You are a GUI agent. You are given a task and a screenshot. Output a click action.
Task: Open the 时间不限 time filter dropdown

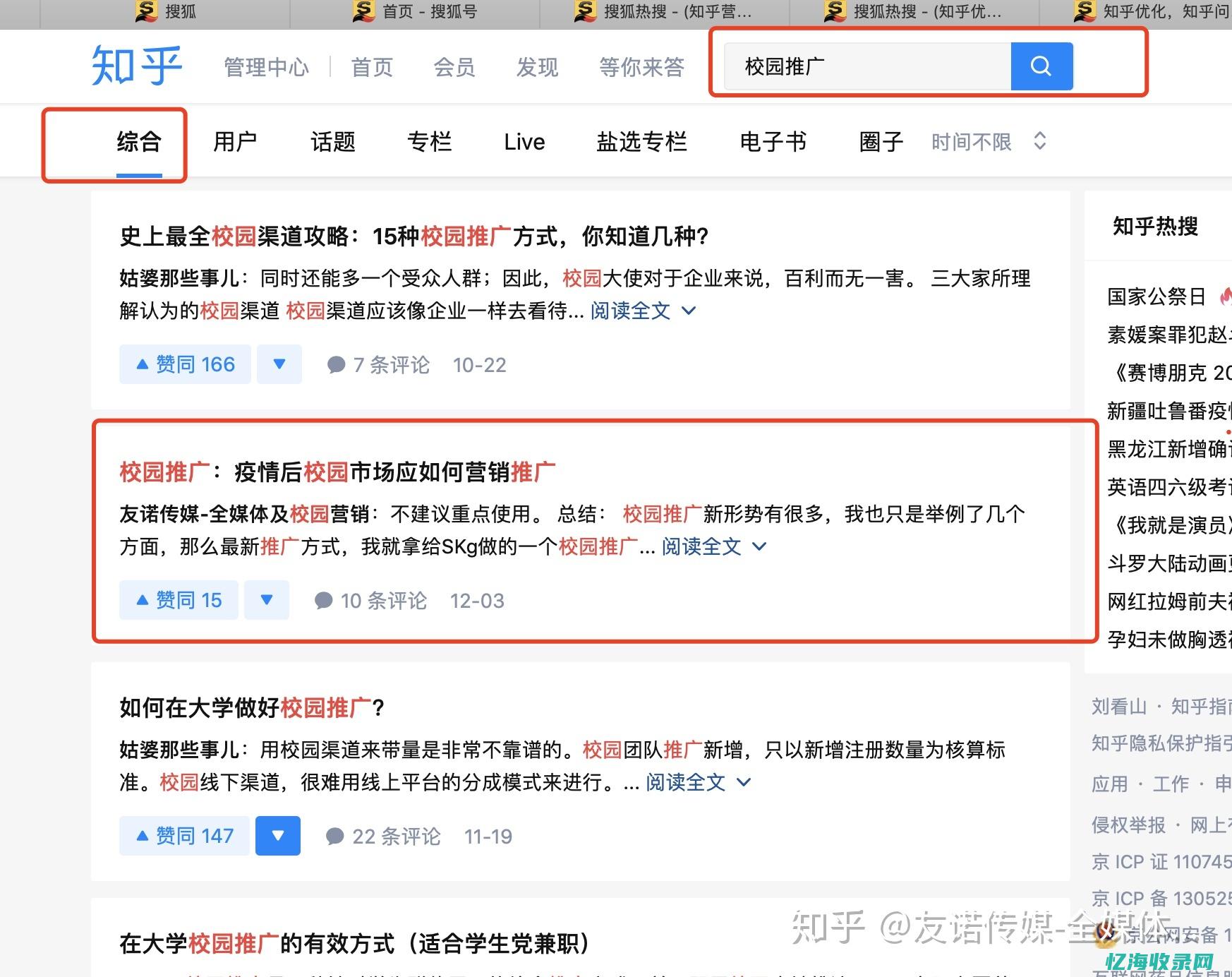[x=987, y=142]
